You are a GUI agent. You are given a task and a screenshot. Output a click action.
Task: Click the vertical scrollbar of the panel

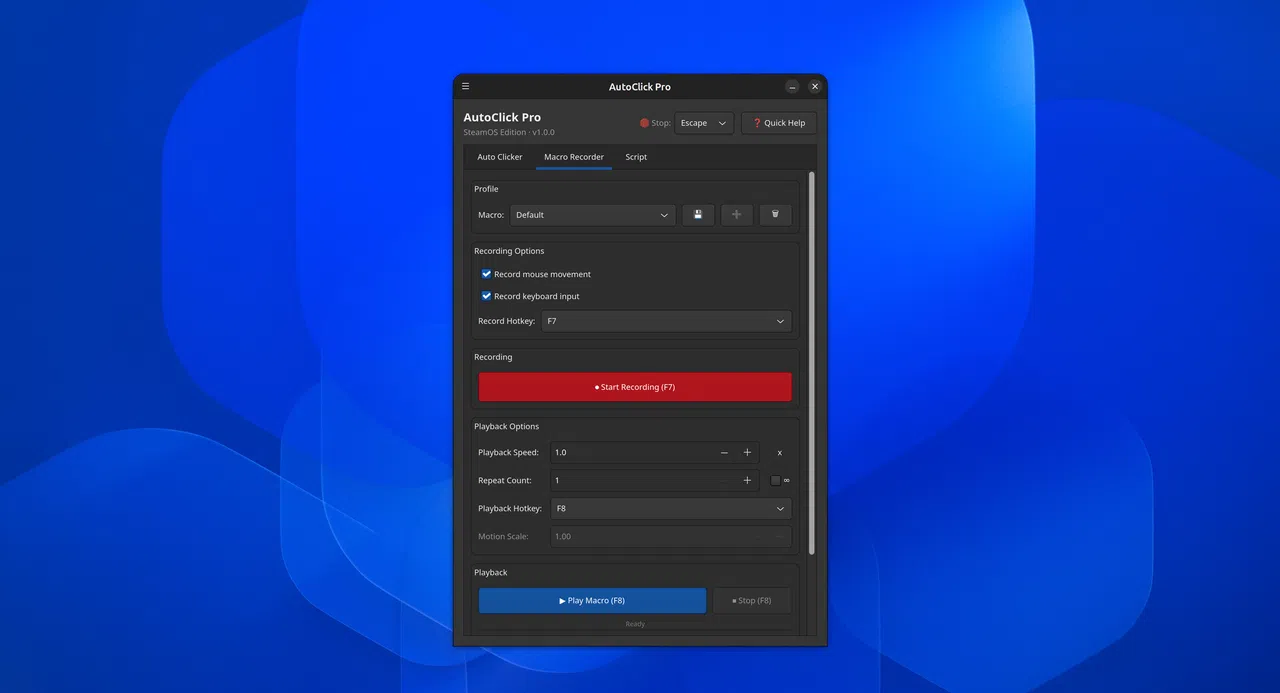811,363
